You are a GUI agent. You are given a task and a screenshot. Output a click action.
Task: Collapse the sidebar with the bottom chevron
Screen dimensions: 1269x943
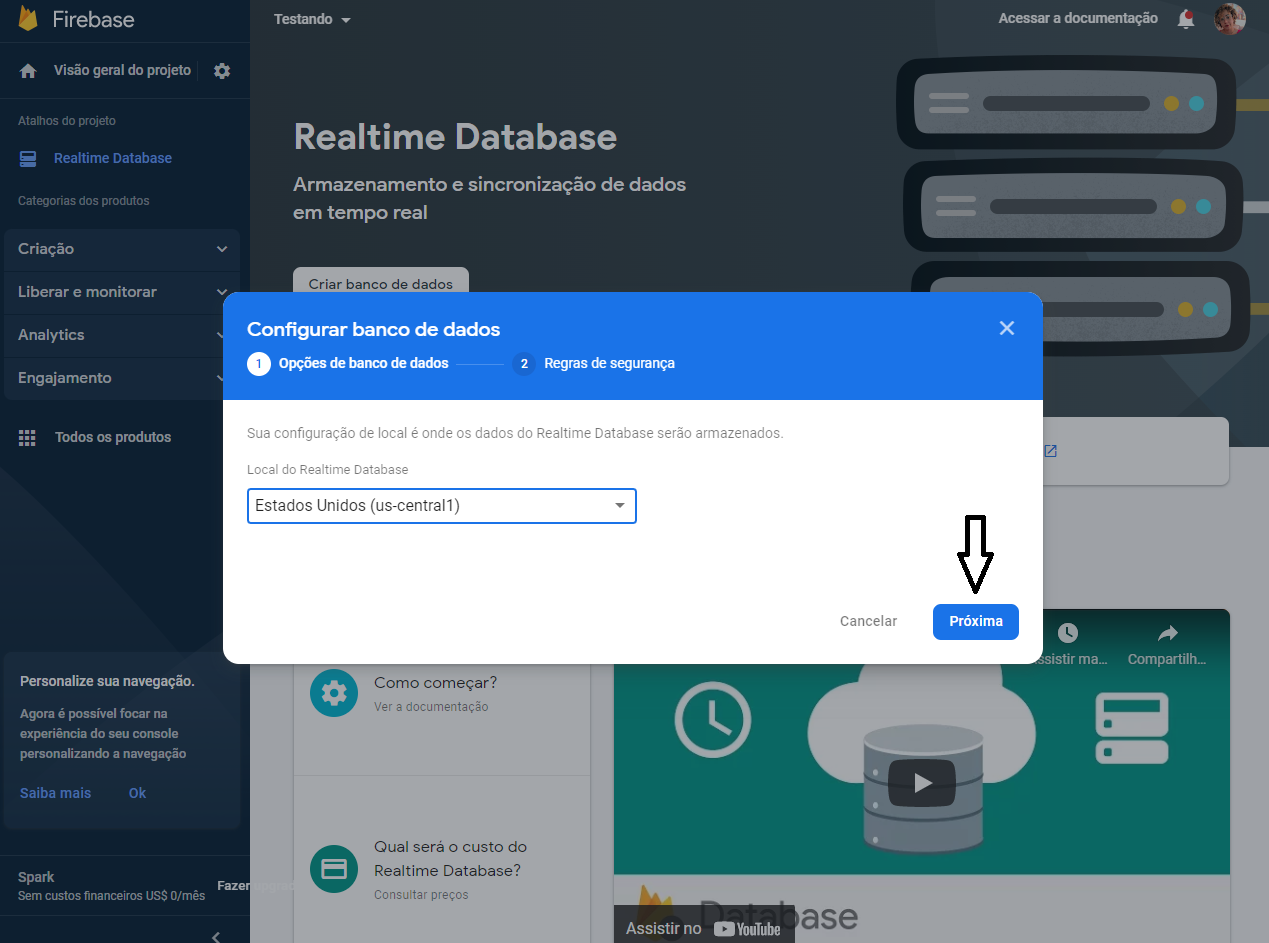[217, 936]
